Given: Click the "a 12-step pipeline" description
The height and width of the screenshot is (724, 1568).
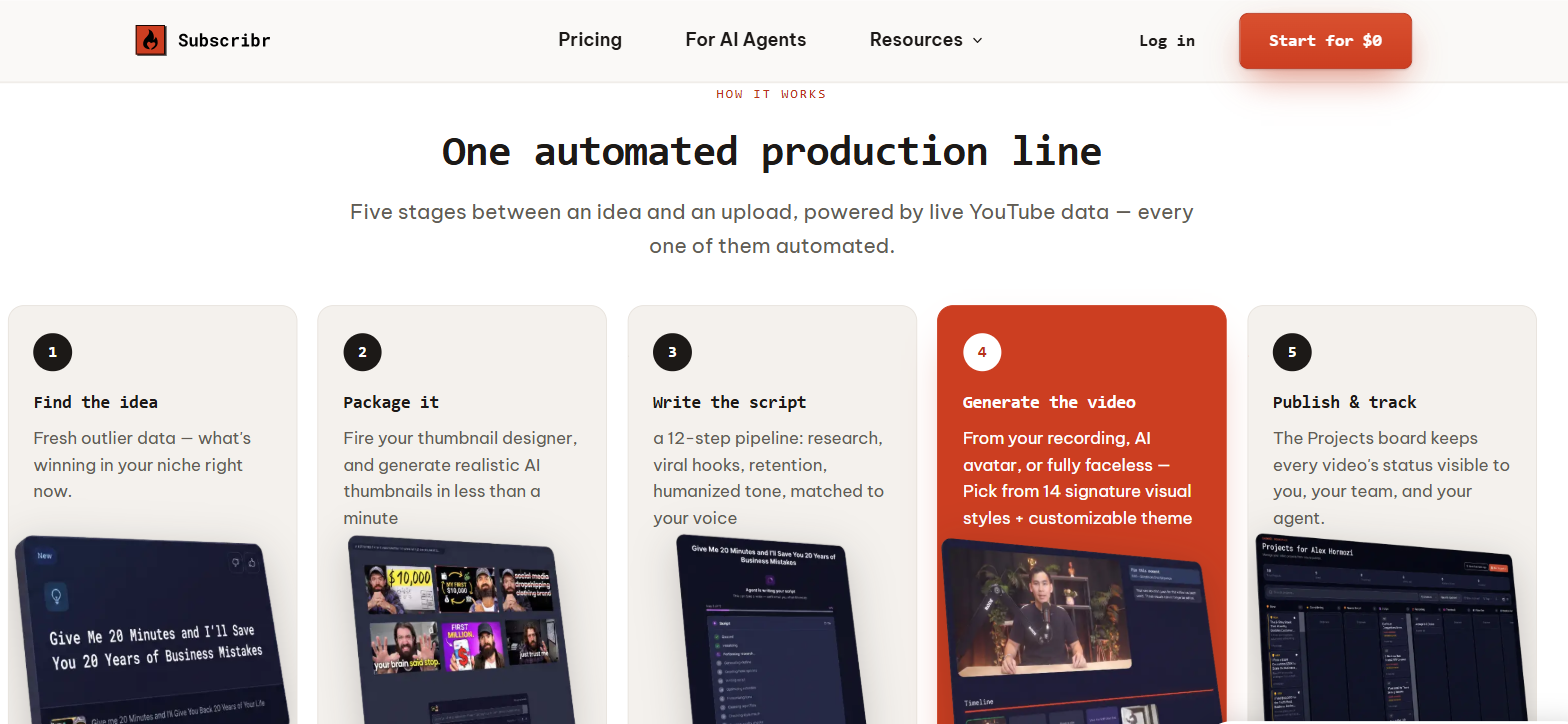Looking at the screenshot, I should pyautogui.click(x=768, y=478).
